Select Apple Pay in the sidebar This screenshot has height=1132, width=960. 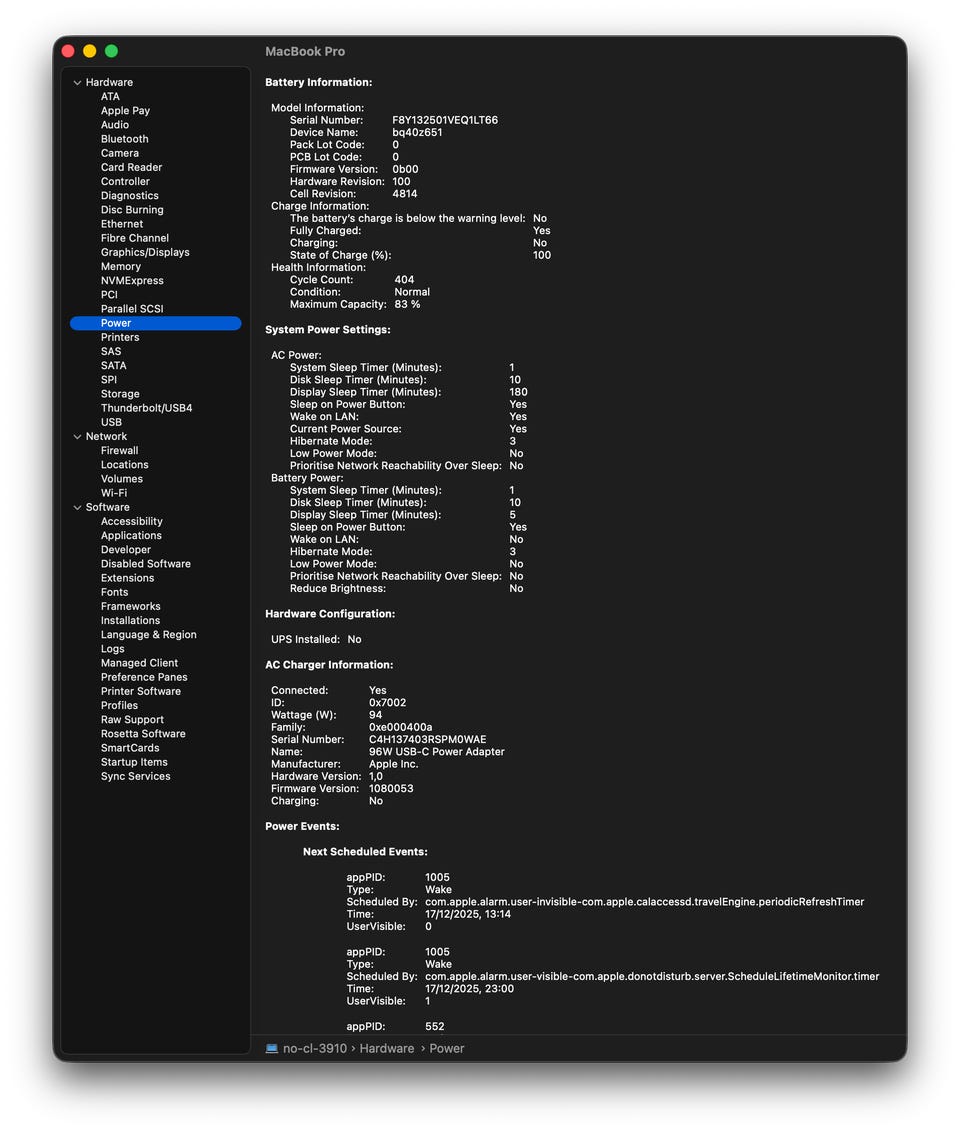pyautogui.click(x=126, y=110)
